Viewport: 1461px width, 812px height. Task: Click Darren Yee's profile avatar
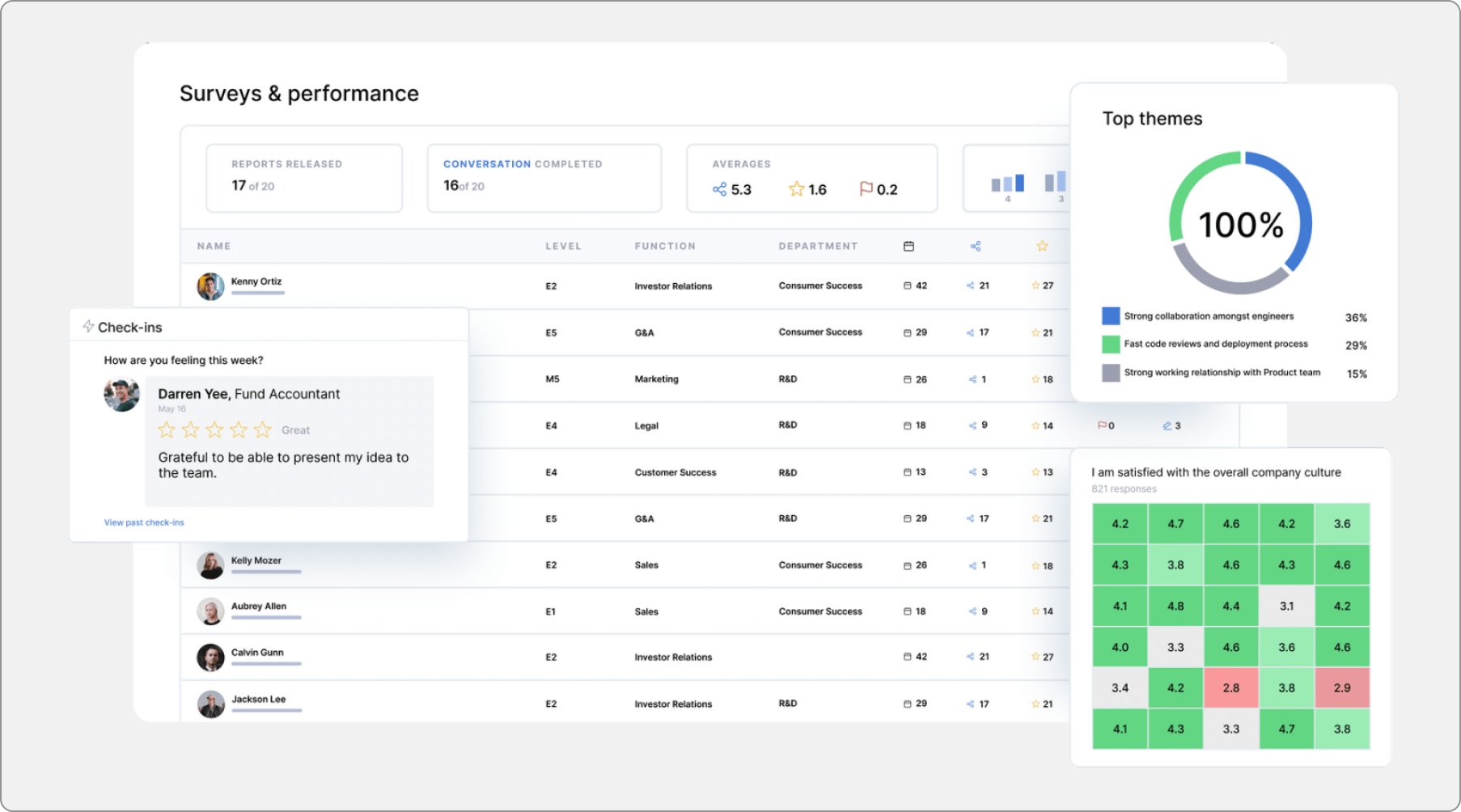pos(122,395)
